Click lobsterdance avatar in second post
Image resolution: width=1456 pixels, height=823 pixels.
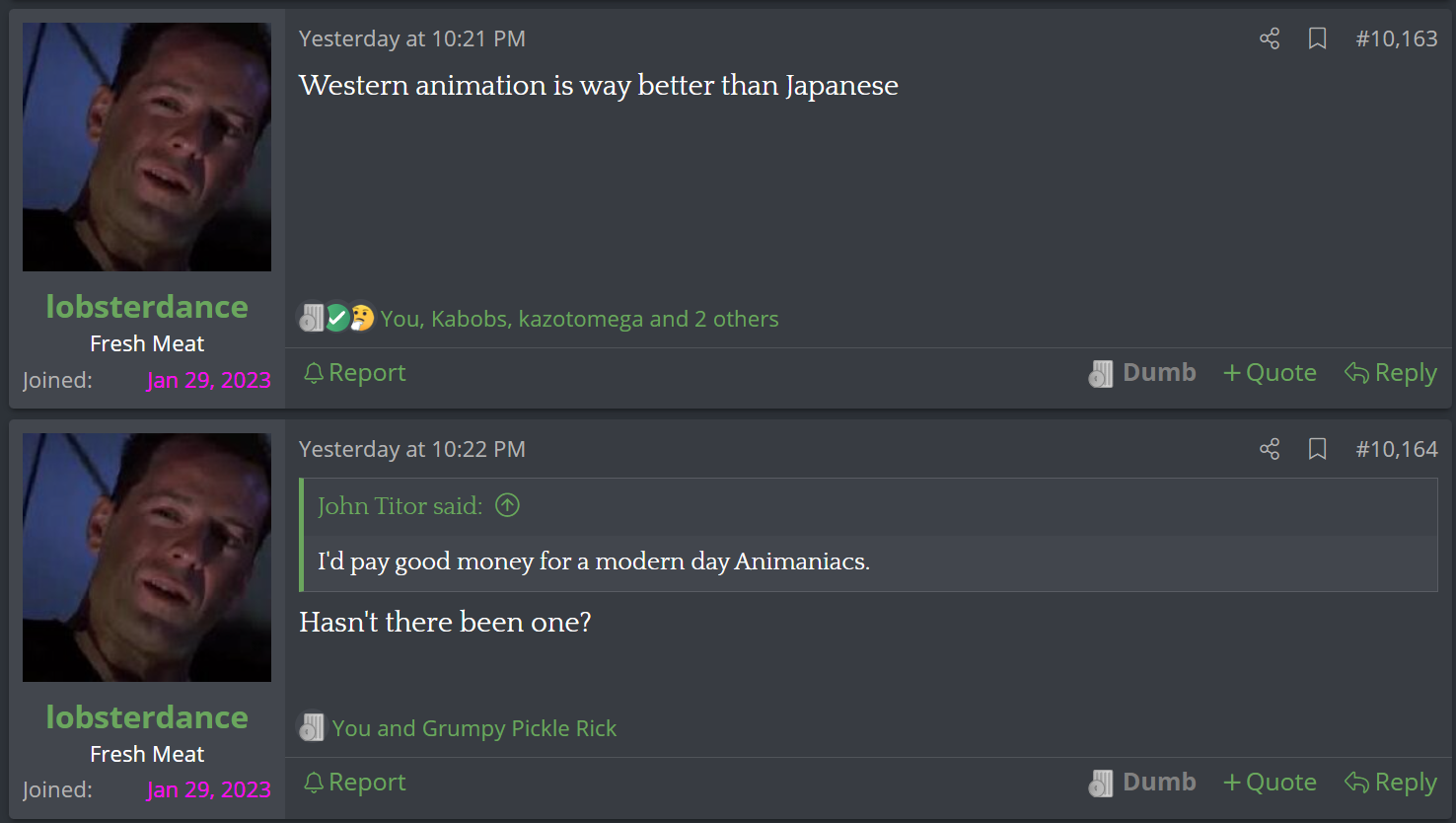[x=147, y=558]
